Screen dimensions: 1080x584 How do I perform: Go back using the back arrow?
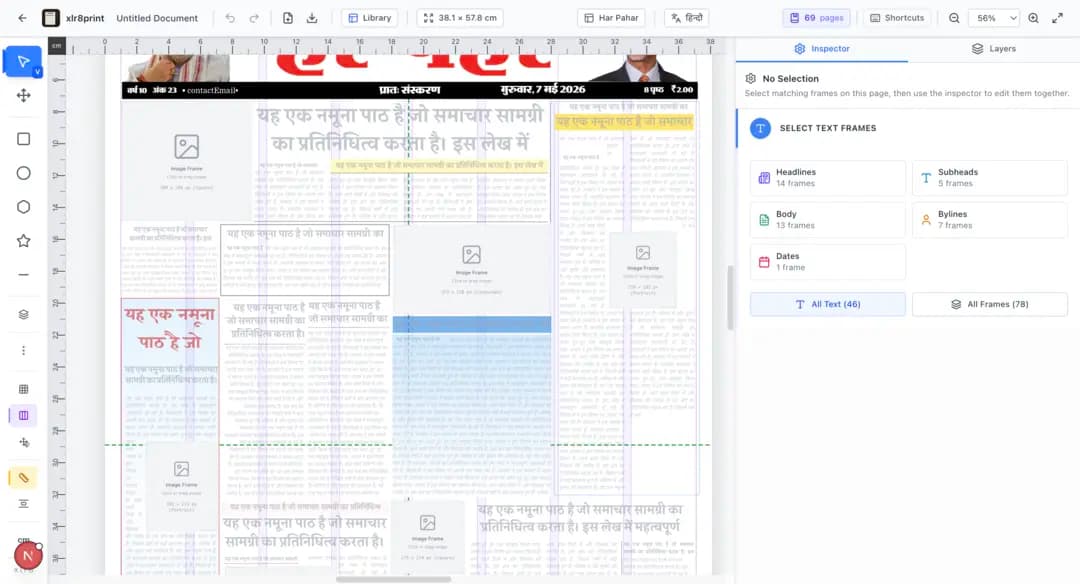coord(22,18)
